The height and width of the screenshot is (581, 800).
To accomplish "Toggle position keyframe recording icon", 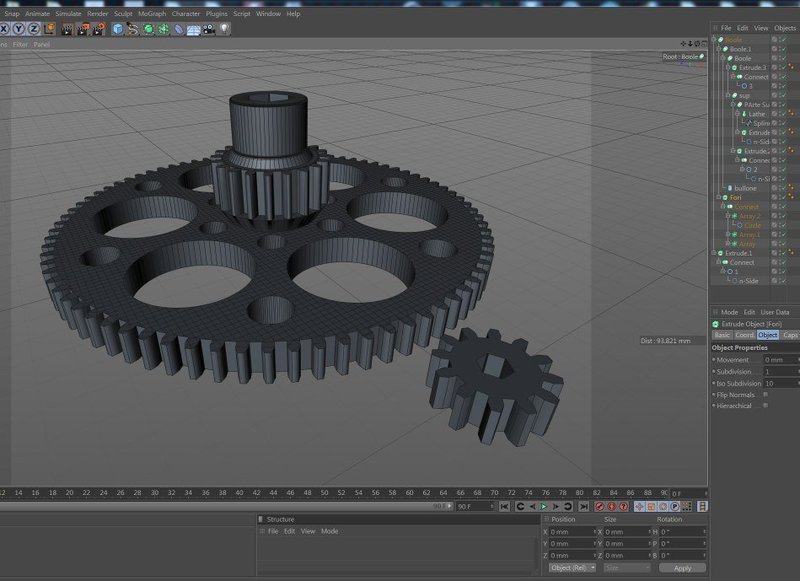I will (x=639, y=507).
